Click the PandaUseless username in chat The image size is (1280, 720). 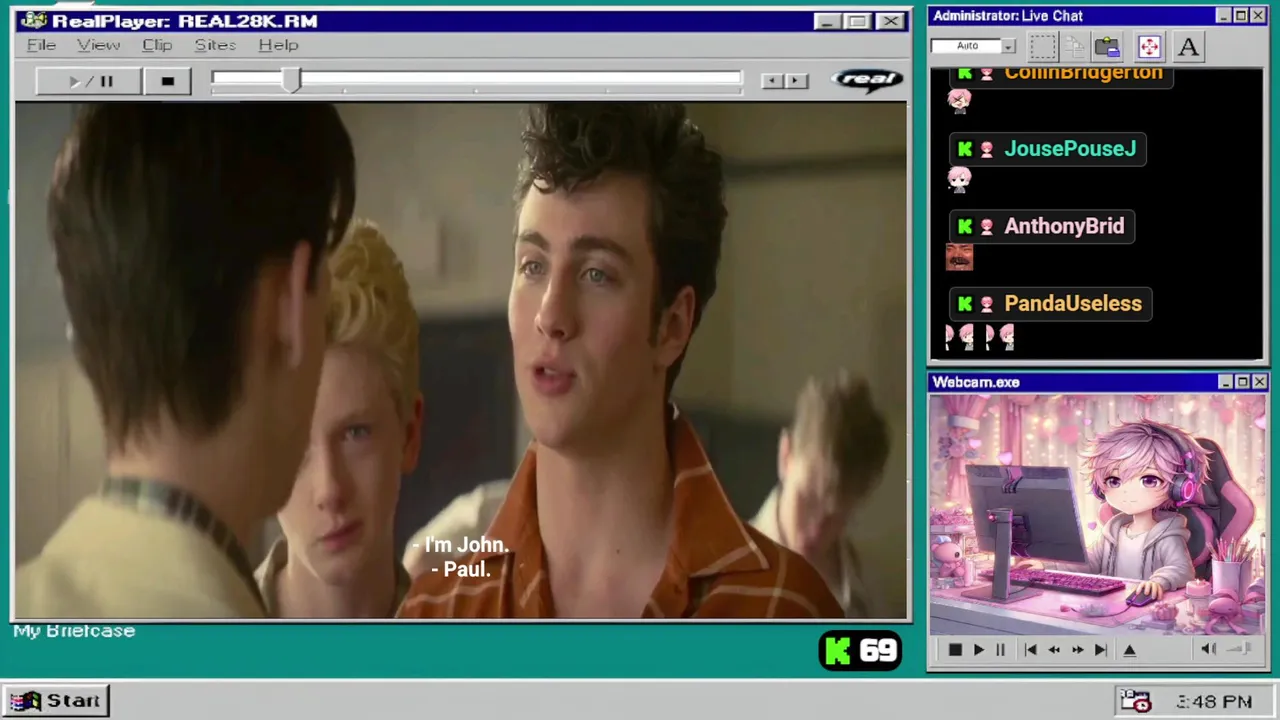tap(1072, 303)
